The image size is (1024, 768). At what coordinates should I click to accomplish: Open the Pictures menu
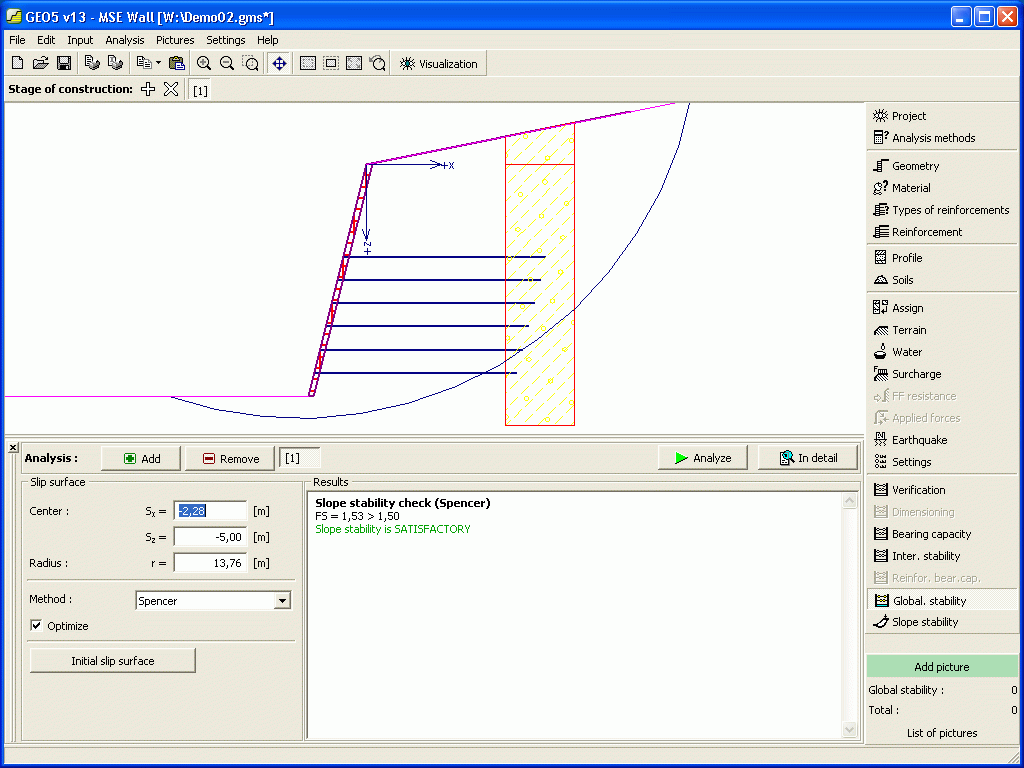point(175,40)
